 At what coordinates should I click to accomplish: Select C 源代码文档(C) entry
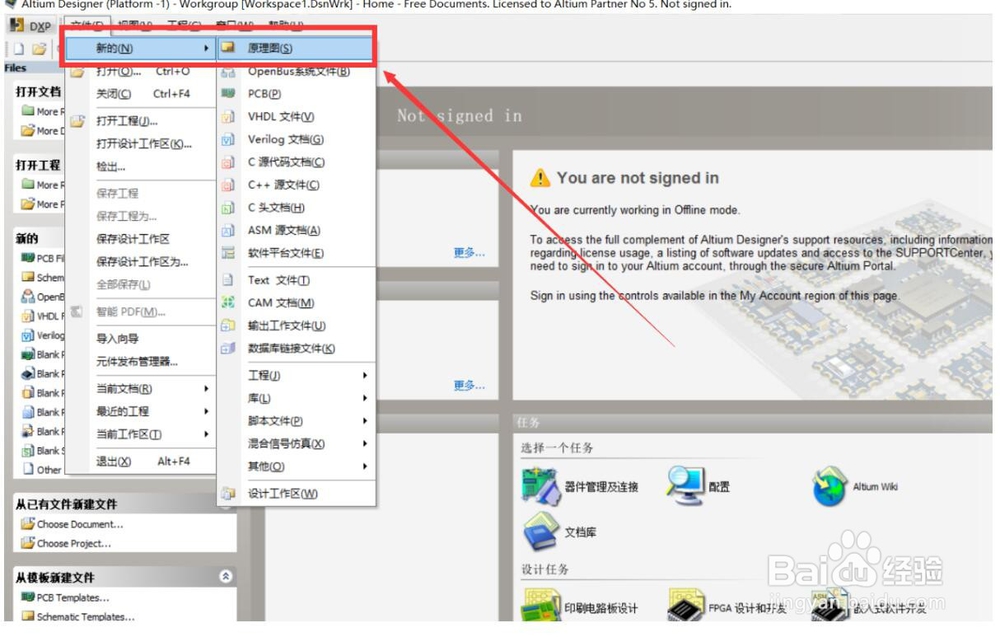point(286,162)
